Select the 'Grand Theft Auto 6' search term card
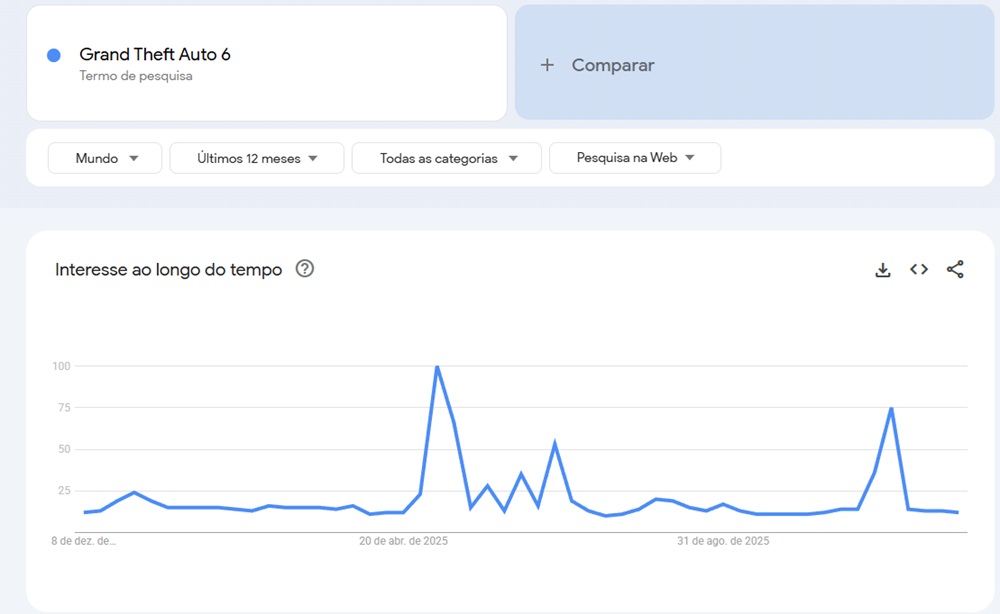Image resolution: width=1000 pixels, height=614 pixels. tap(266, 62)
